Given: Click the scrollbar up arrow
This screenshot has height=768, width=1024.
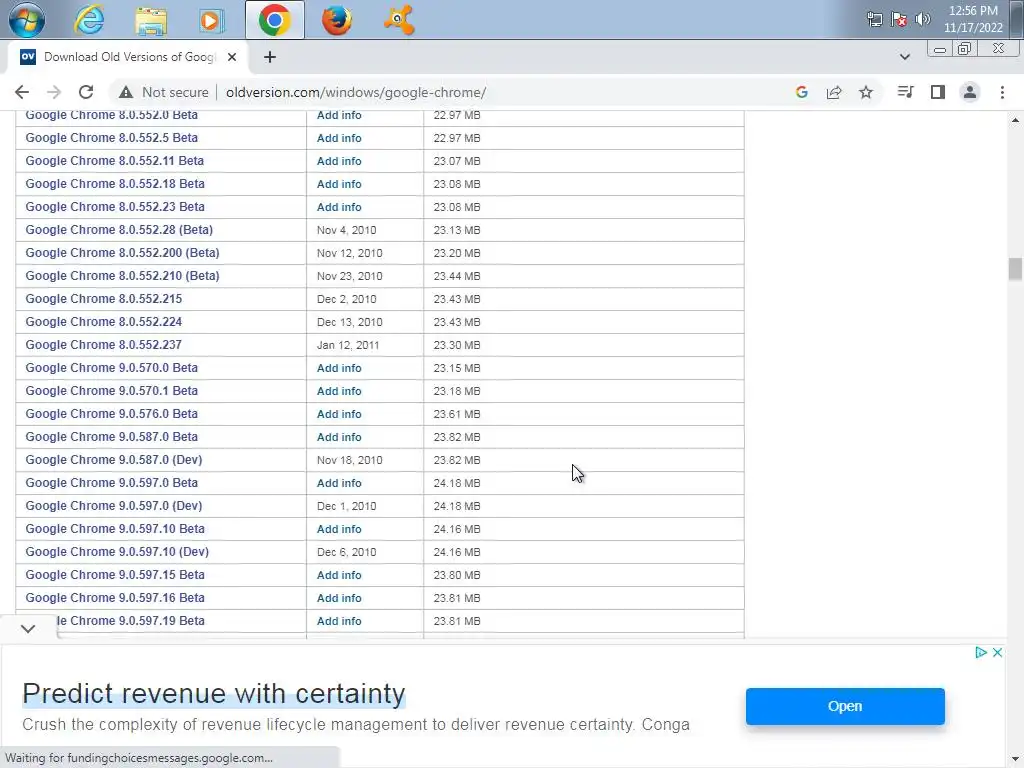Looking at the screenshot, I should (1015, 120).
